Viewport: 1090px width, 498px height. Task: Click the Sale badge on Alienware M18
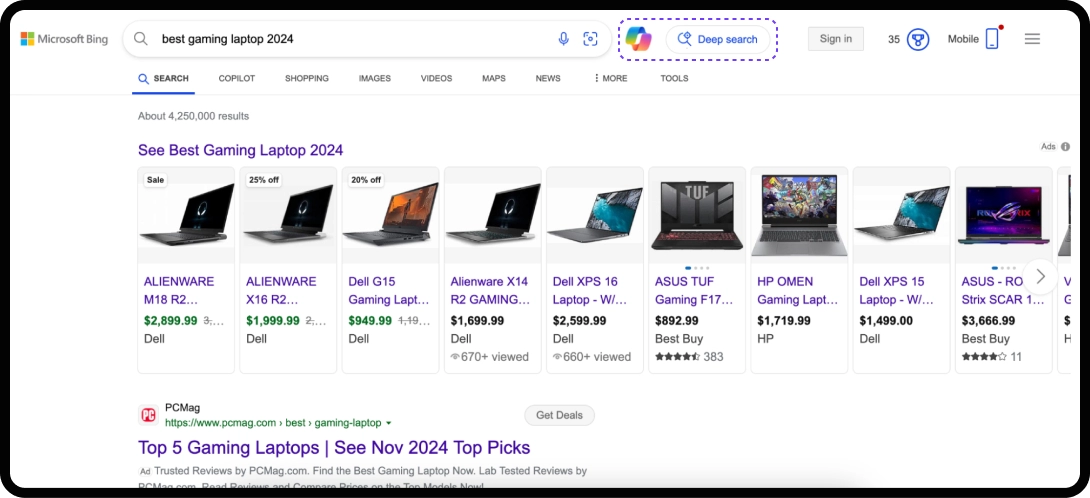point(156,179)
